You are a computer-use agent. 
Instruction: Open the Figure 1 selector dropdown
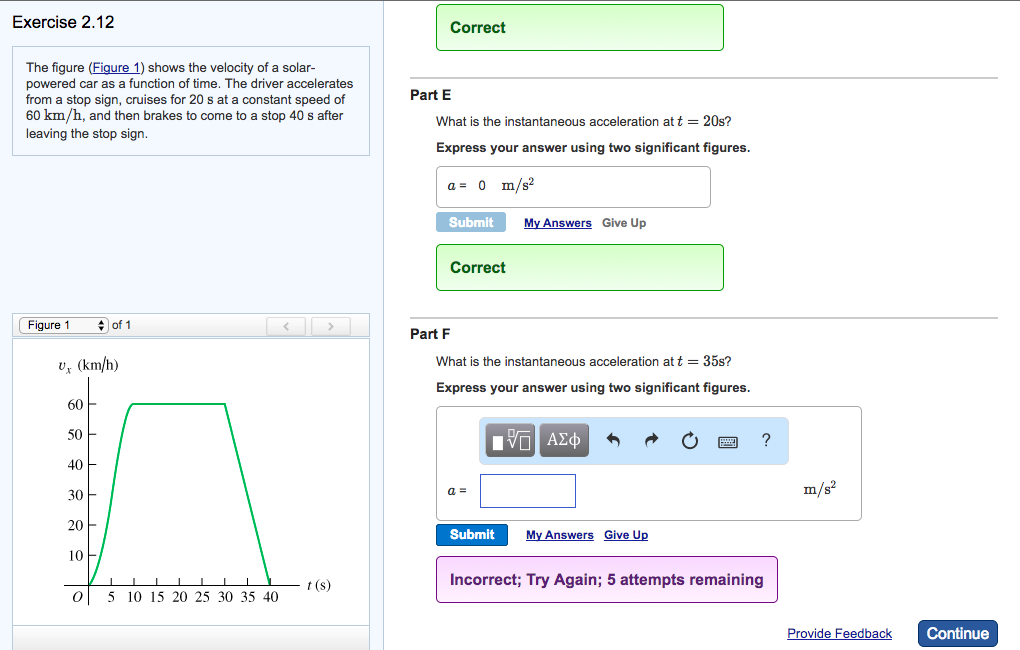[62, 325]
